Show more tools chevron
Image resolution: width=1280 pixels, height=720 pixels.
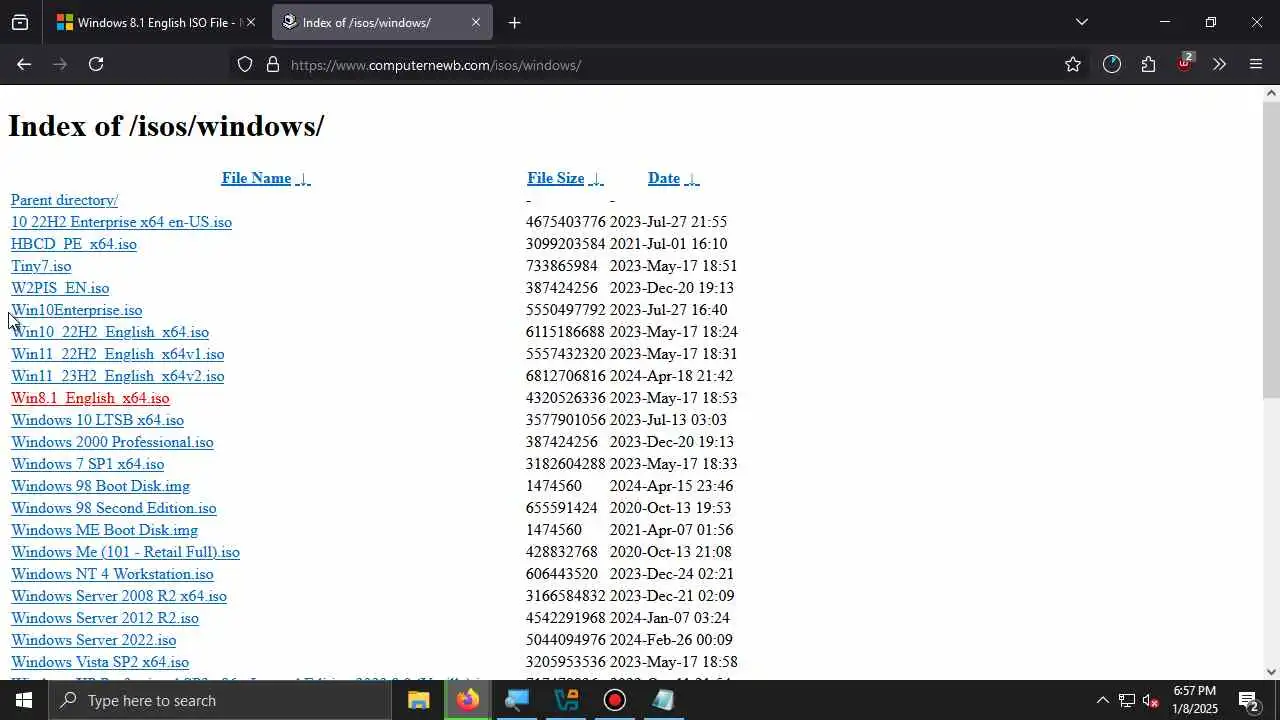[1219, 64]
